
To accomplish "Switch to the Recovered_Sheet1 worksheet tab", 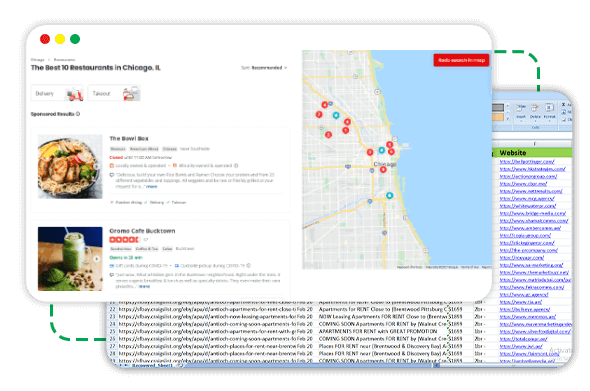I will 152,365.
